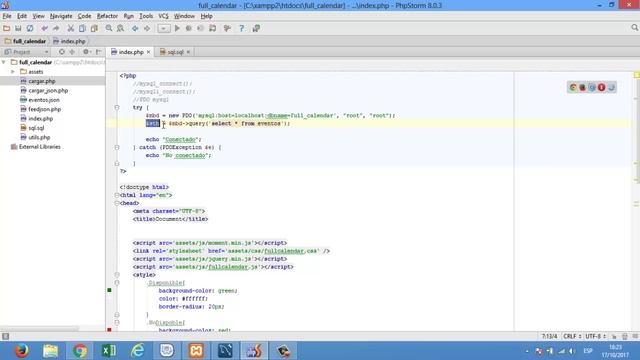Select cargar_json.php in project tree
The image size is (640, 360).
click(x=48, y=90)
